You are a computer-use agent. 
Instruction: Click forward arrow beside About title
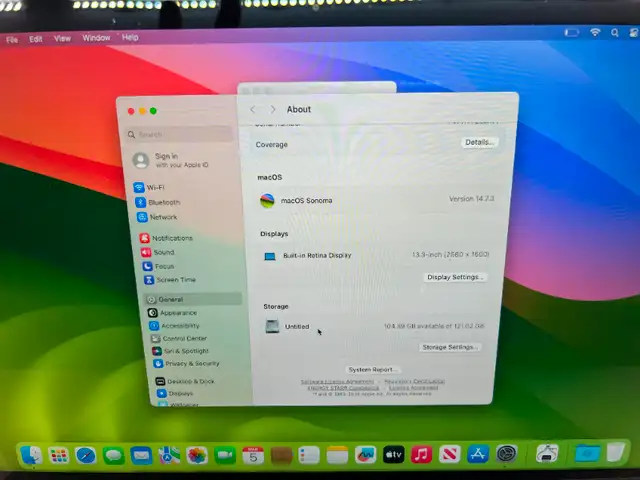click(273, 109)
